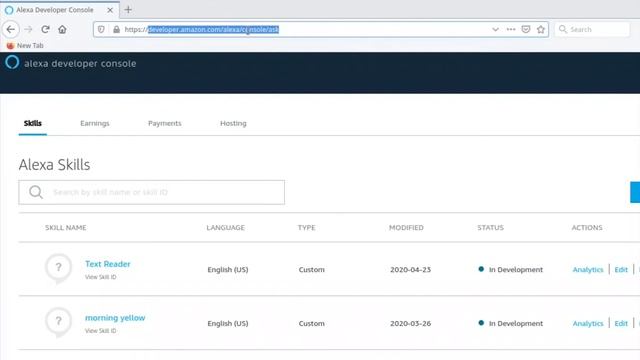
Task: Click the browser Back arrow
Action: [11, 29]
